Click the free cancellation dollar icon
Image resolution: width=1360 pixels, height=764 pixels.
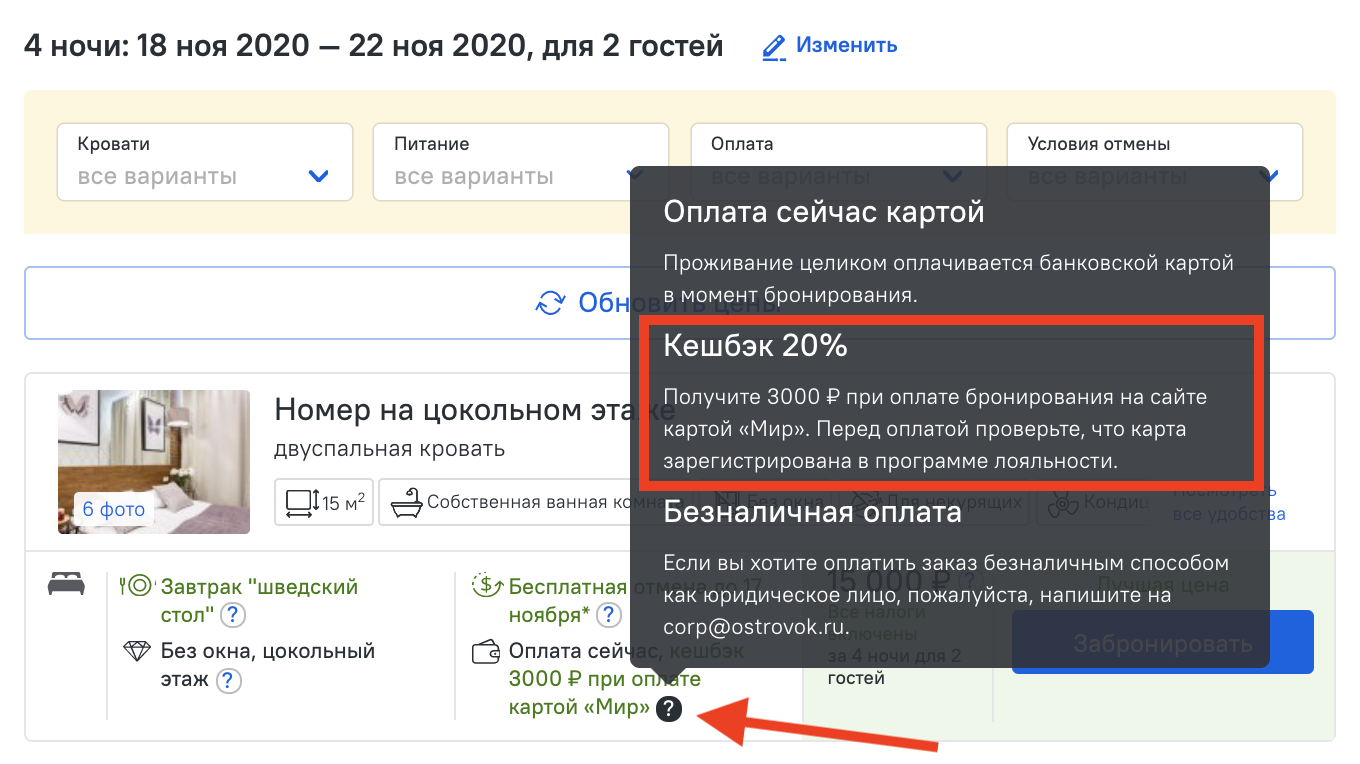pyautogui.click(x=486, y=586)
